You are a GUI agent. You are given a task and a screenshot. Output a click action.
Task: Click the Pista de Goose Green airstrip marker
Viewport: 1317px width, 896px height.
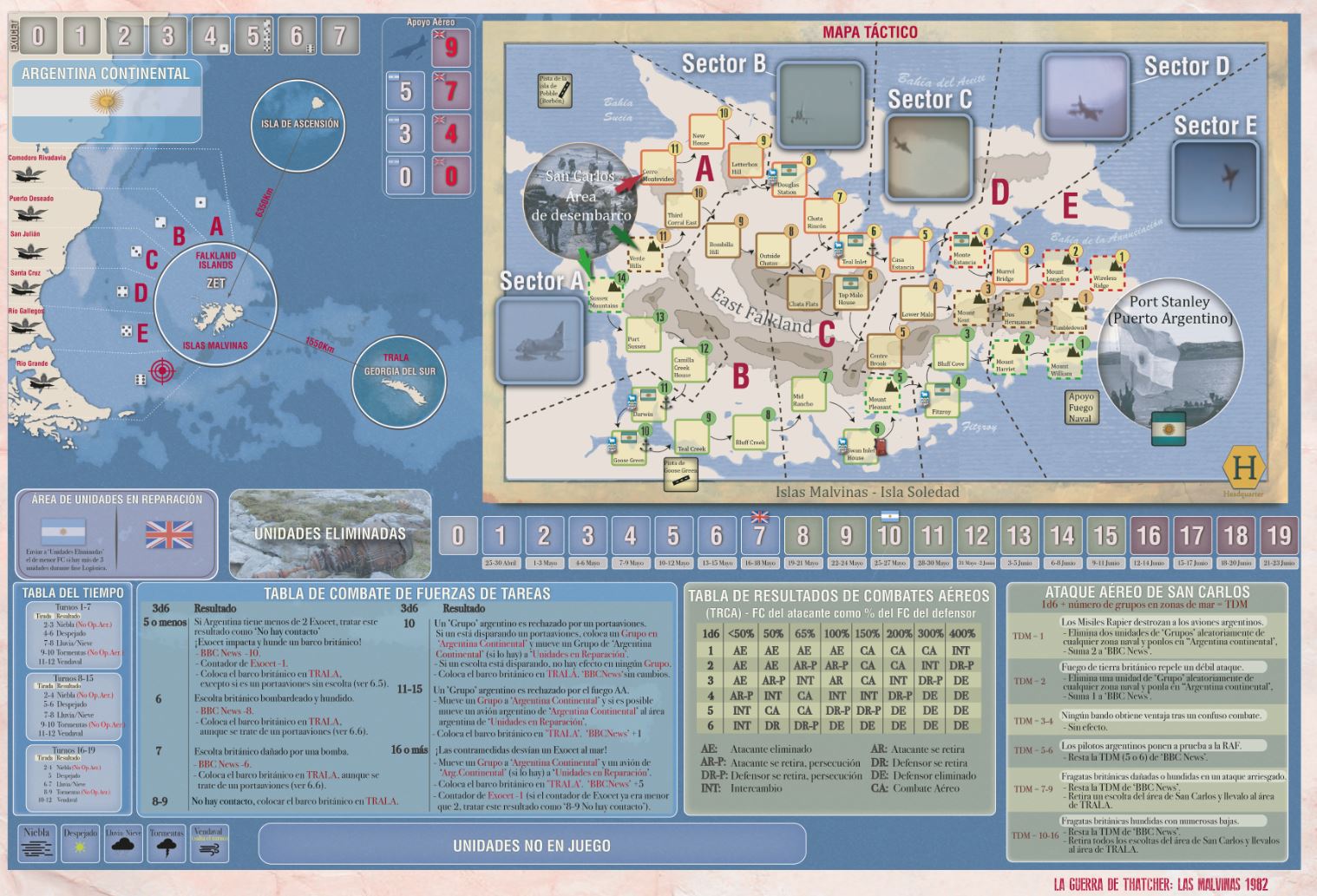point(681,474)
